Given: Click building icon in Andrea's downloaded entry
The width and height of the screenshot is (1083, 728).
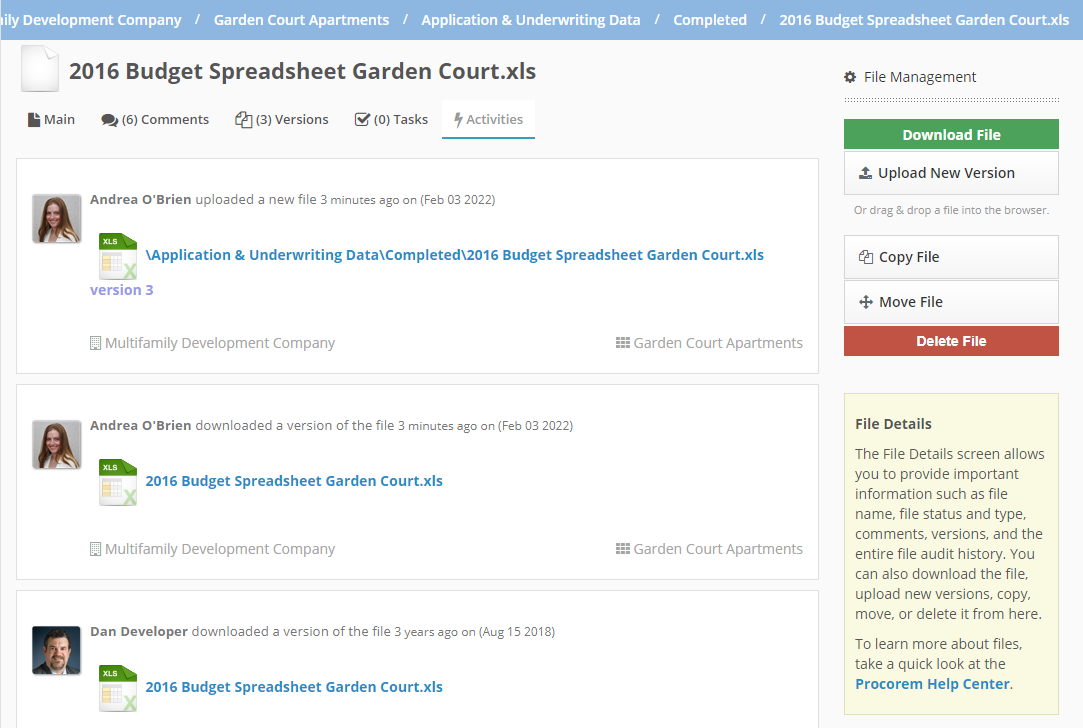Looking at the screenshot, I should (x=95, y=549).
